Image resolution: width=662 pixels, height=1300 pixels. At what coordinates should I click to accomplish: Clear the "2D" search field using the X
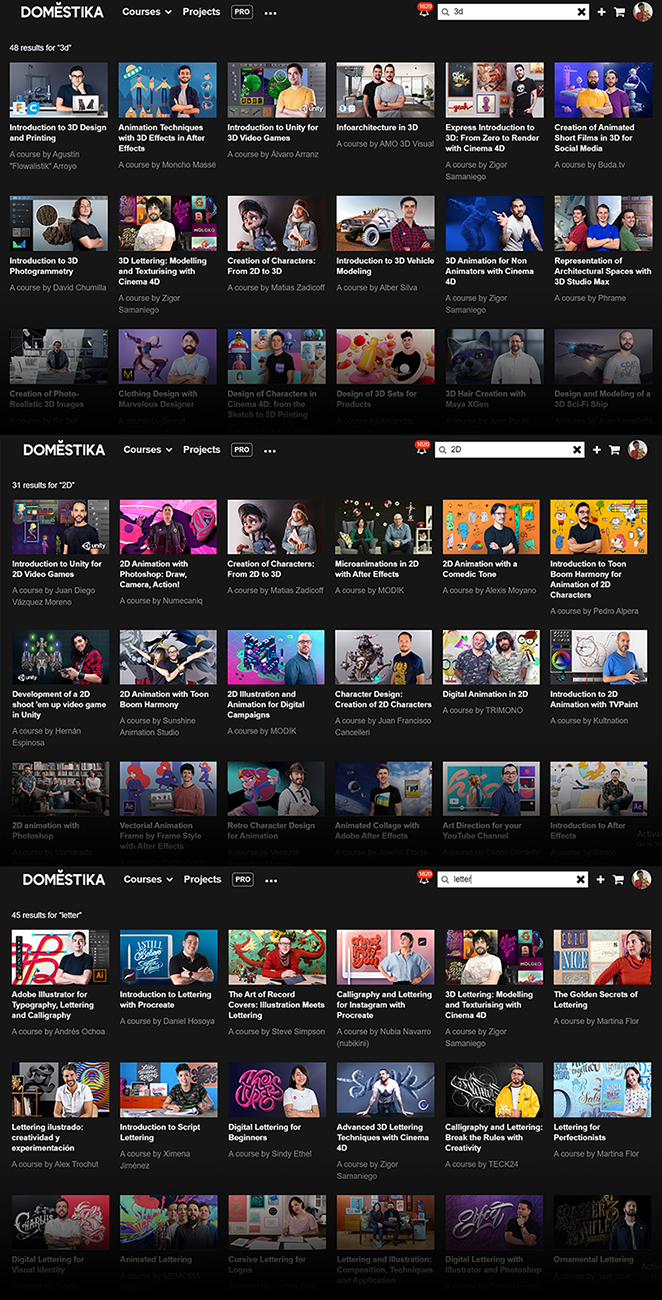pos(577,450)
